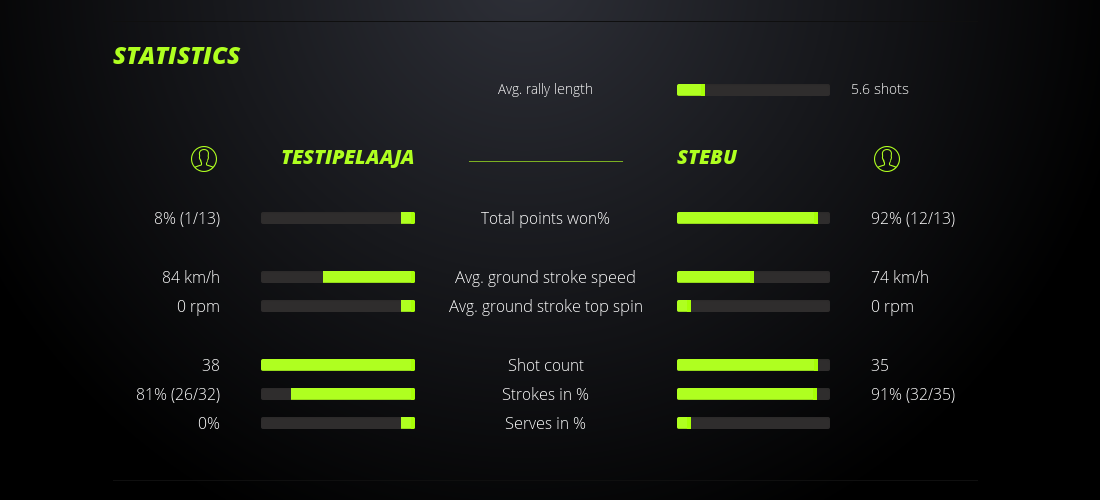The height and width of the screenshot is (500, 1100).
Task: Click Stebu's player profile icon
Action: (886, 158)
